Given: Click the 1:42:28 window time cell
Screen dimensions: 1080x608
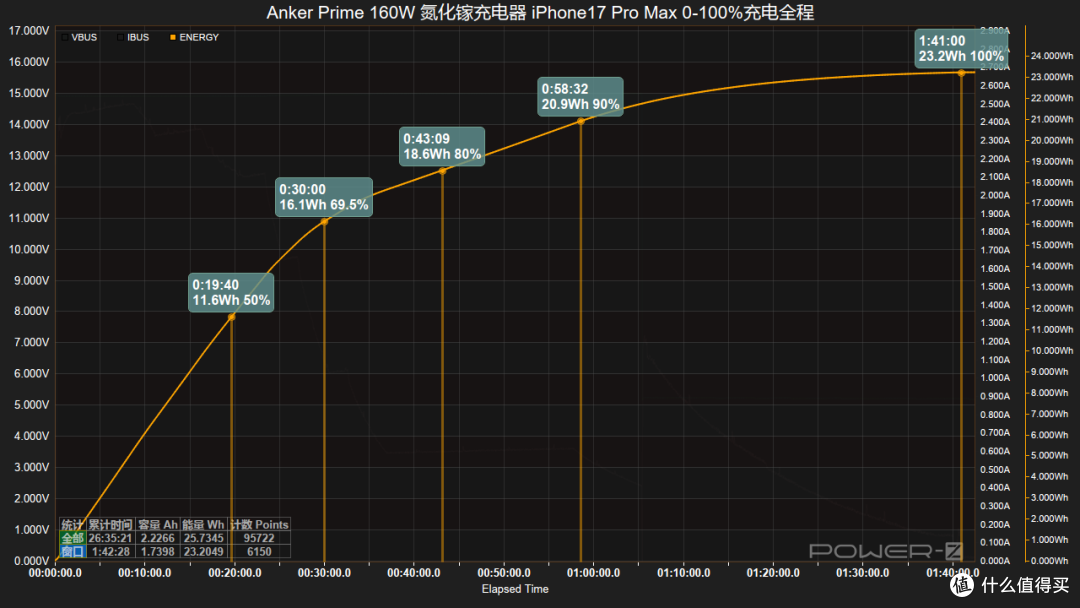Looking at the screenshot, I should click(x=110, y=552).
